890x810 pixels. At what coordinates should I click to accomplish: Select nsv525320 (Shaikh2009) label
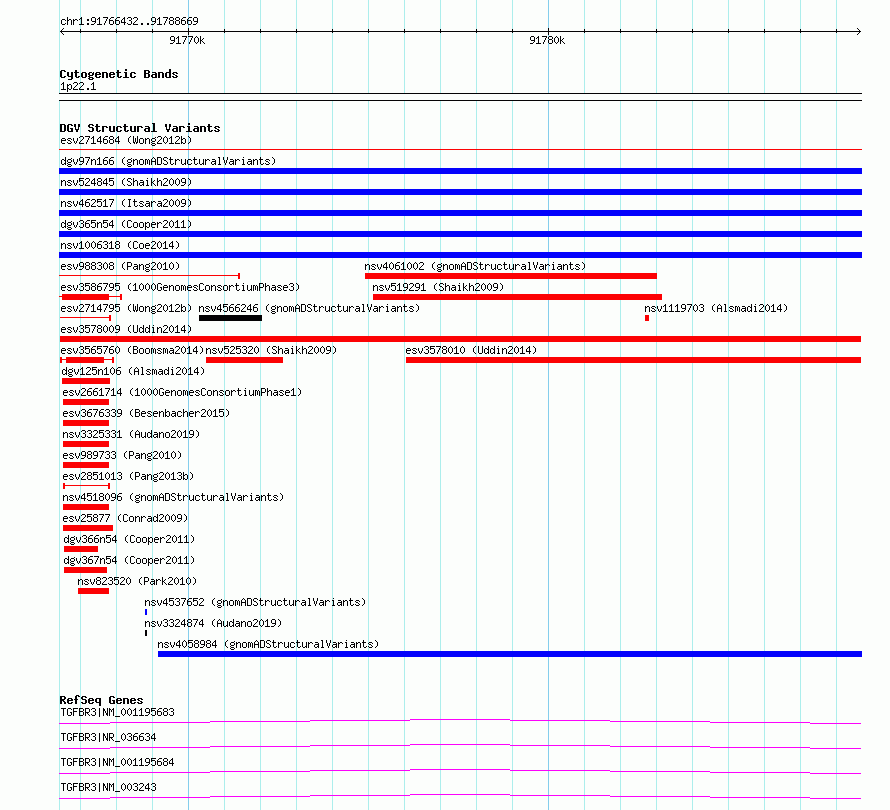pos(271,350)
